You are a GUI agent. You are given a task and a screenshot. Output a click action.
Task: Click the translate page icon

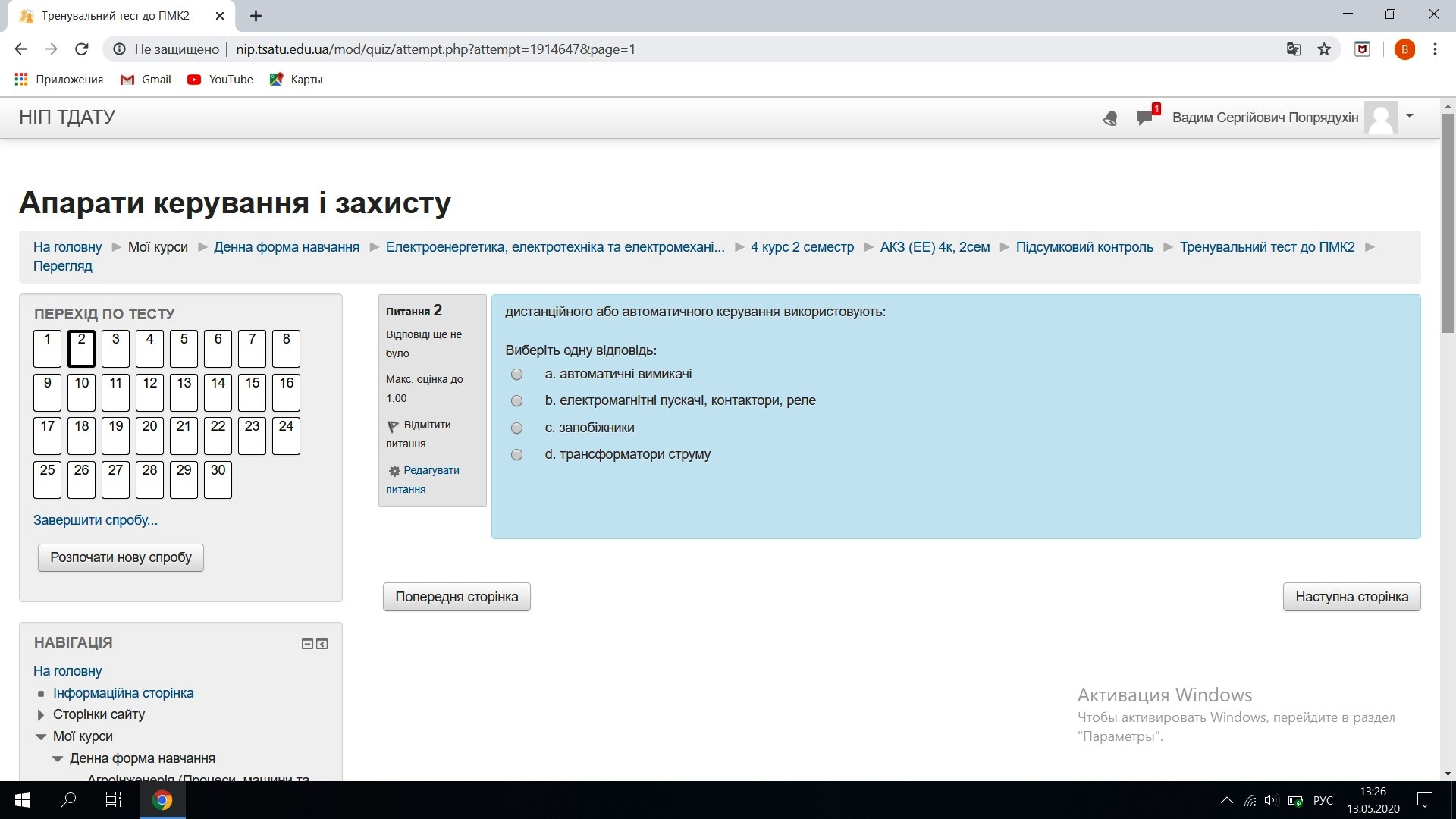[1294, 49]
